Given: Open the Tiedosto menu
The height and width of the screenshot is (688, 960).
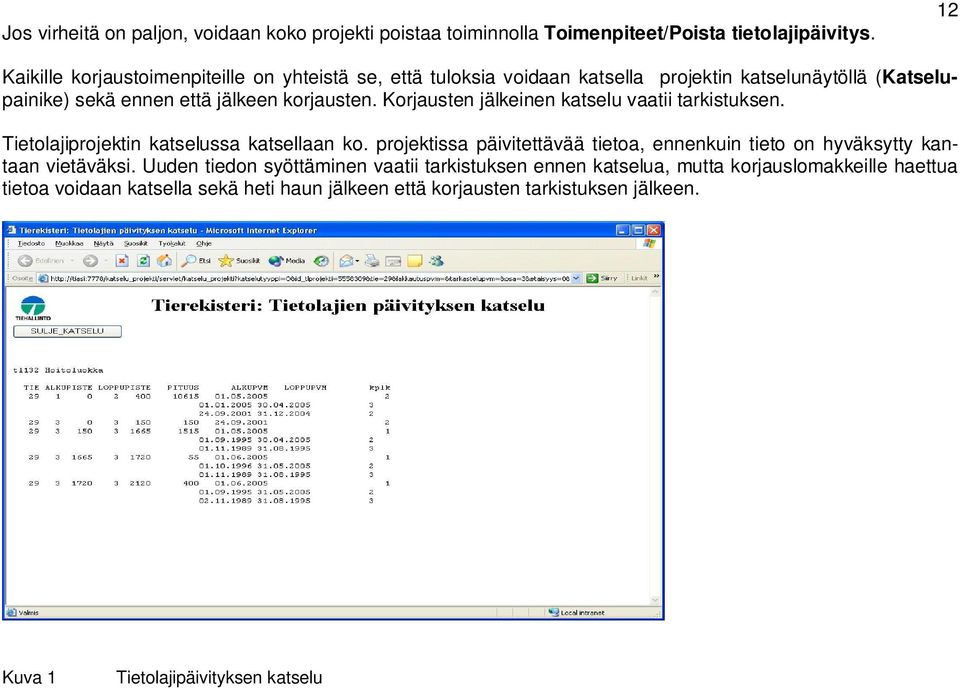Looking at the screenshot, I should (31, 244).
